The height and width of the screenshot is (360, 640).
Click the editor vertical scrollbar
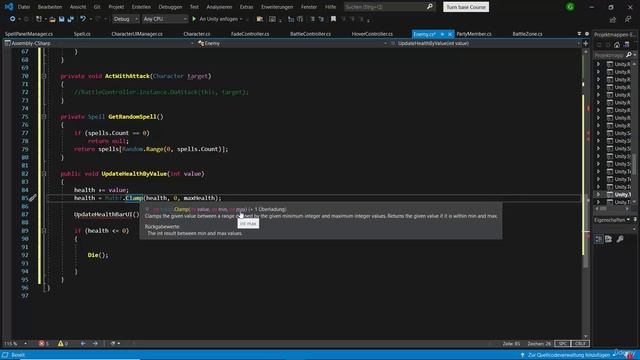[586, 194]
